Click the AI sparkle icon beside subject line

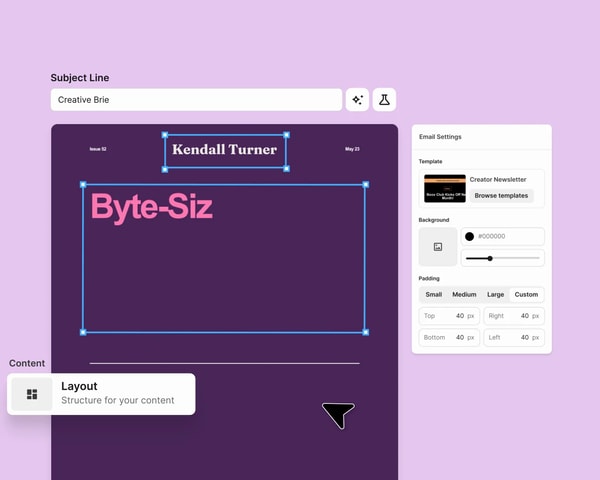click(357, 100)
